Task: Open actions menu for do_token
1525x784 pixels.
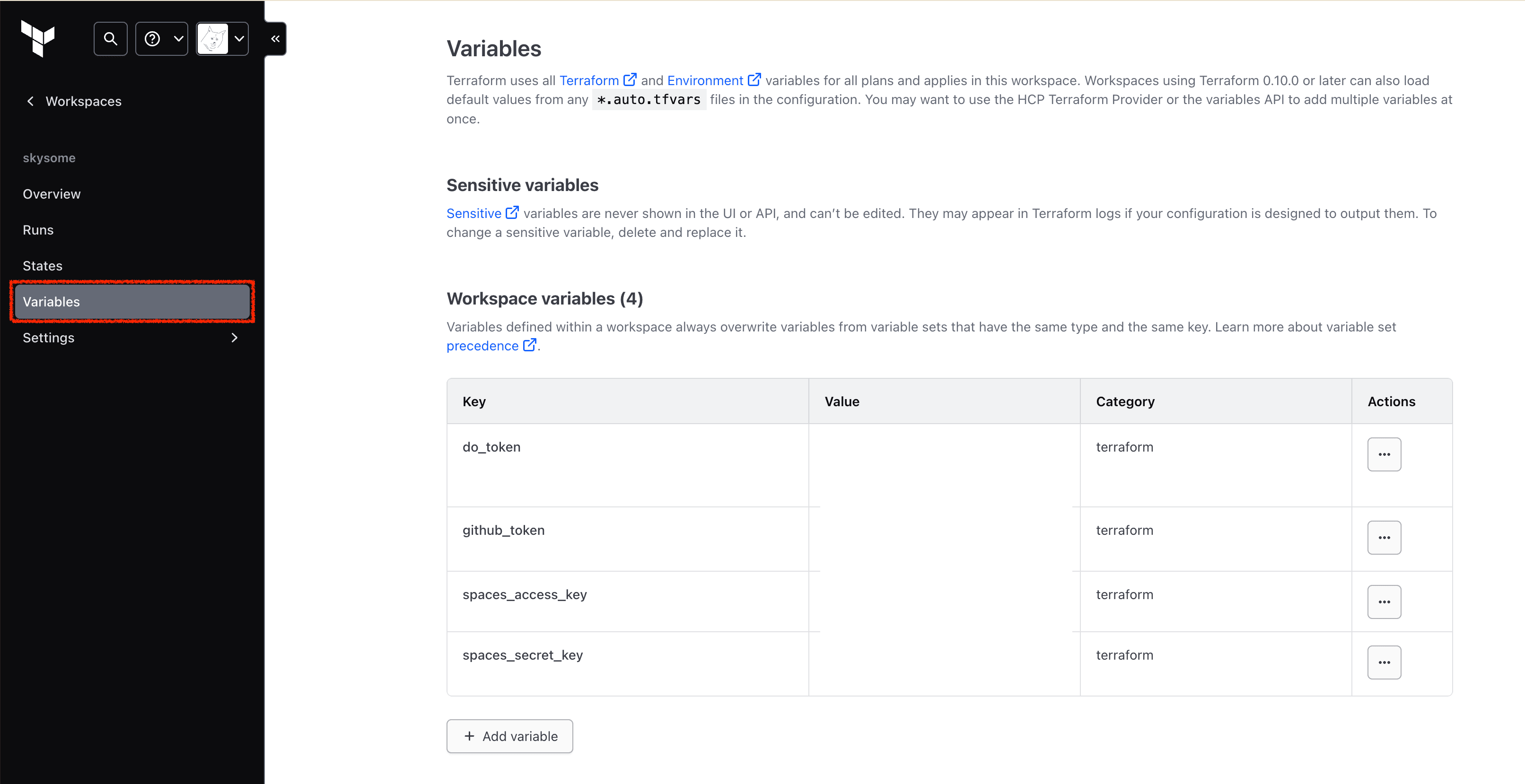Action: 1384,454
